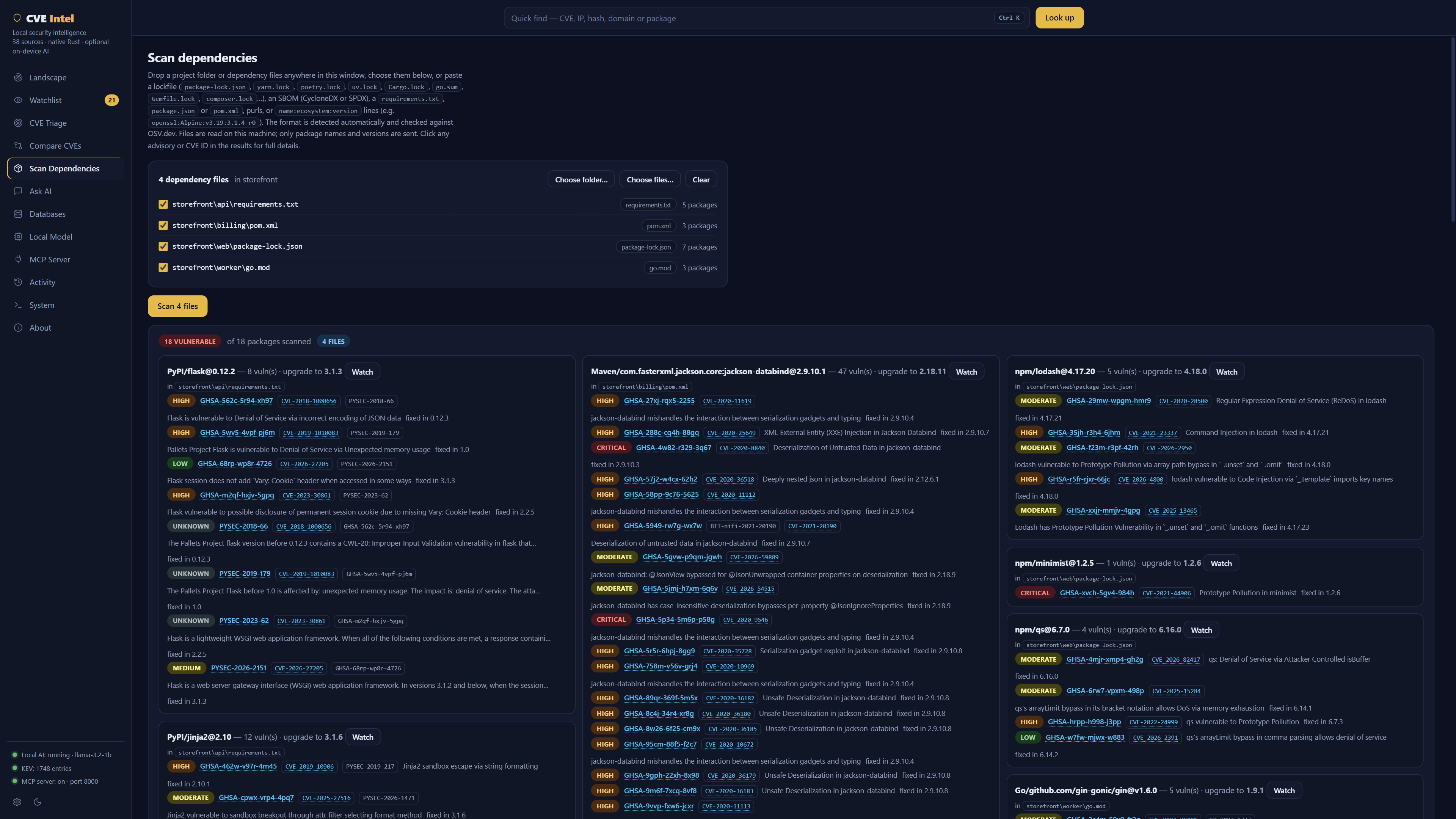Open the Databases page

65,213
